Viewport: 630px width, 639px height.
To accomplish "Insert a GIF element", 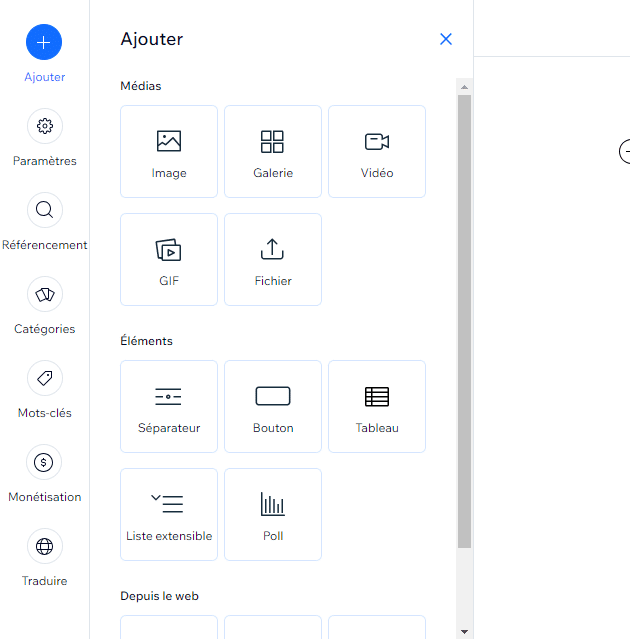I will (x=169, y=260).
